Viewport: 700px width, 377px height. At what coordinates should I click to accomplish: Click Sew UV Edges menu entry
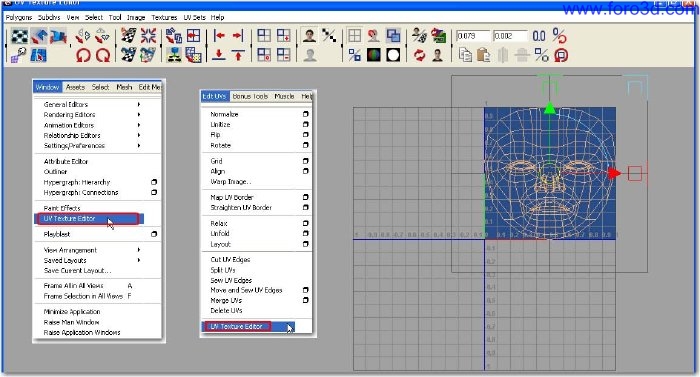click(x=231, y=280)
